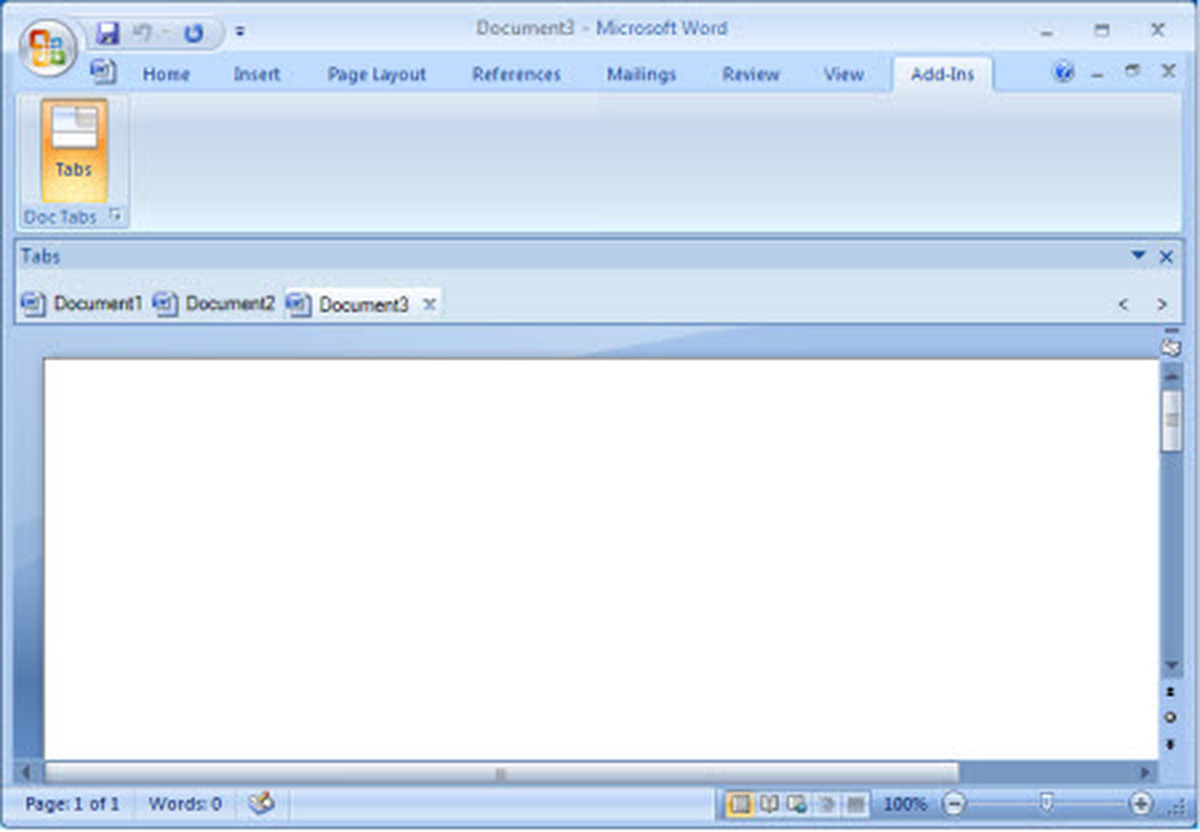Image resolution: width=1200 pixels, height=832 pixels.
Task: Open the Quick Access Toolbar customize dropdown
Action: point(240,31)
